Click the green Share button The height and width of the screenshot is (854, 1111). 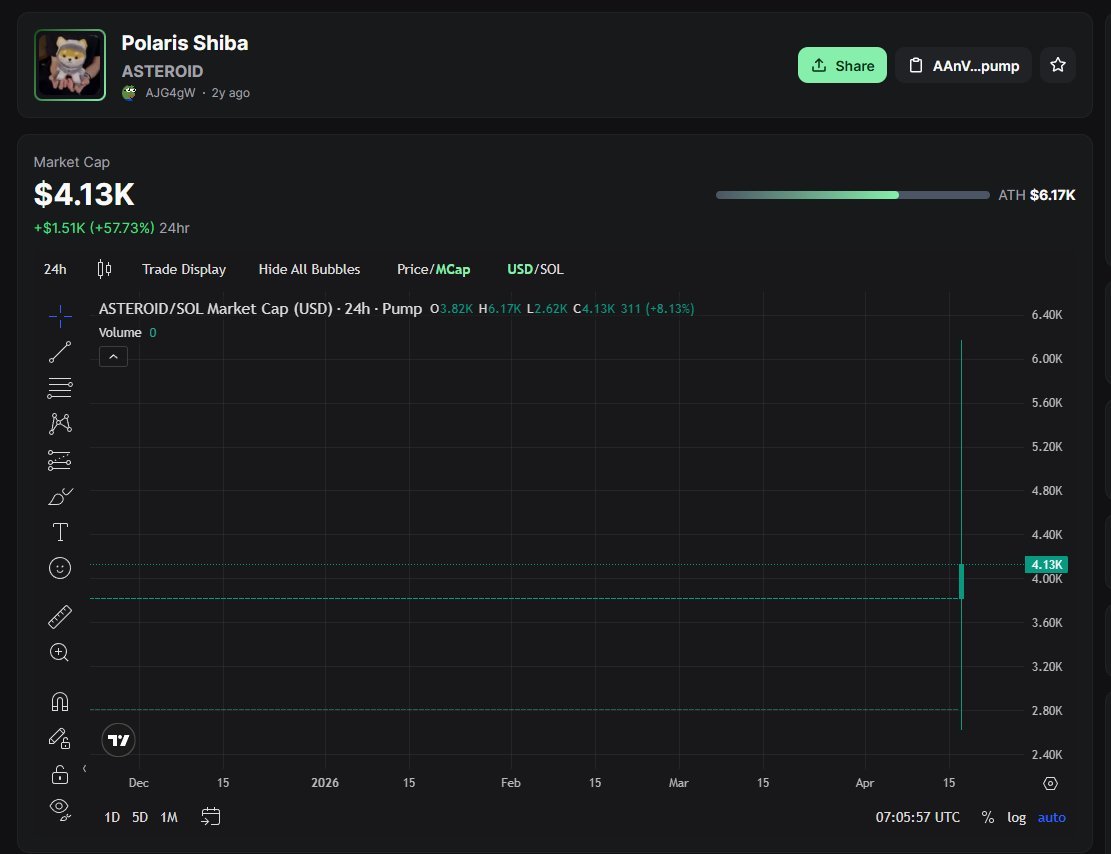click(842, 65)
